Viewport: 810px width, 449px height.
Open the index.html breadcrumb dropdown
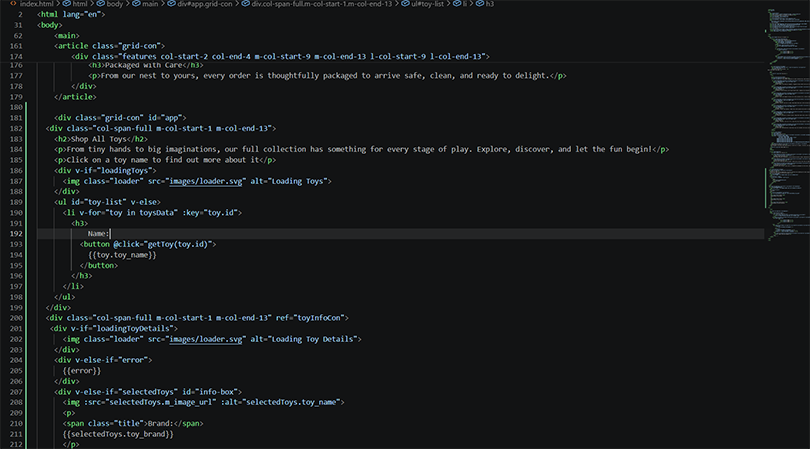coord(36,4)
